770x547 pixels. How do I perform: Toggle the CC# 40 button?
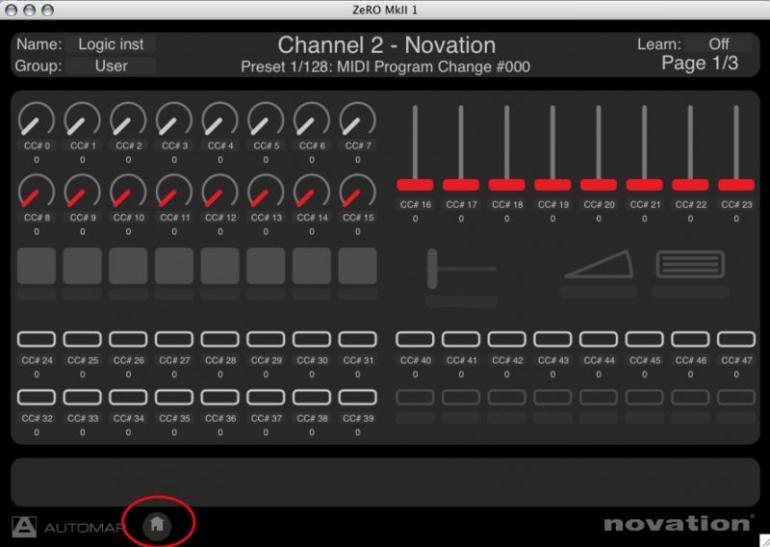(x=415, y=339)
